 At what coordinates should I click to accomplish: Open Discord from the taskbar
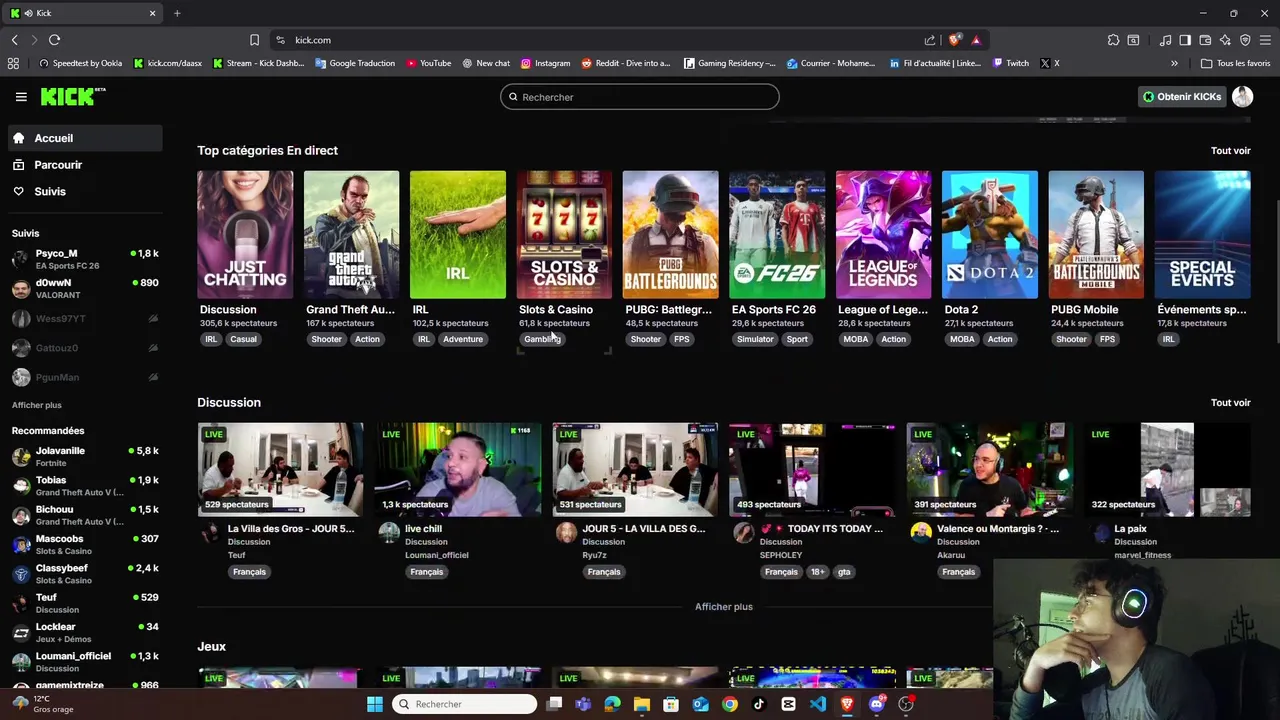point(877,704)
